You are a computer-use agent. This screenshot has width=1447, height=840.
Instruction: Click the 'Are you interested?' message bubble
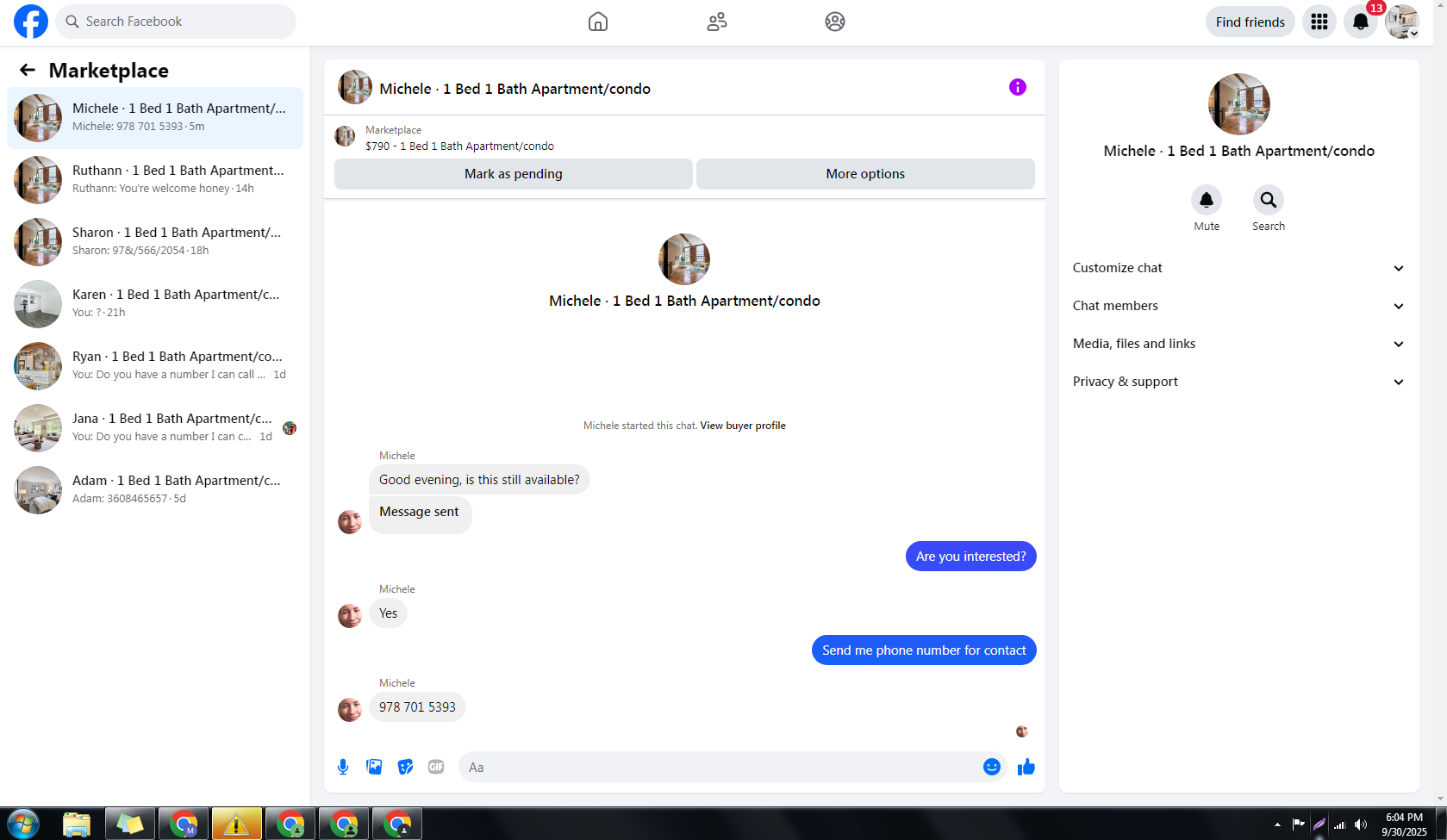point(970,557)
